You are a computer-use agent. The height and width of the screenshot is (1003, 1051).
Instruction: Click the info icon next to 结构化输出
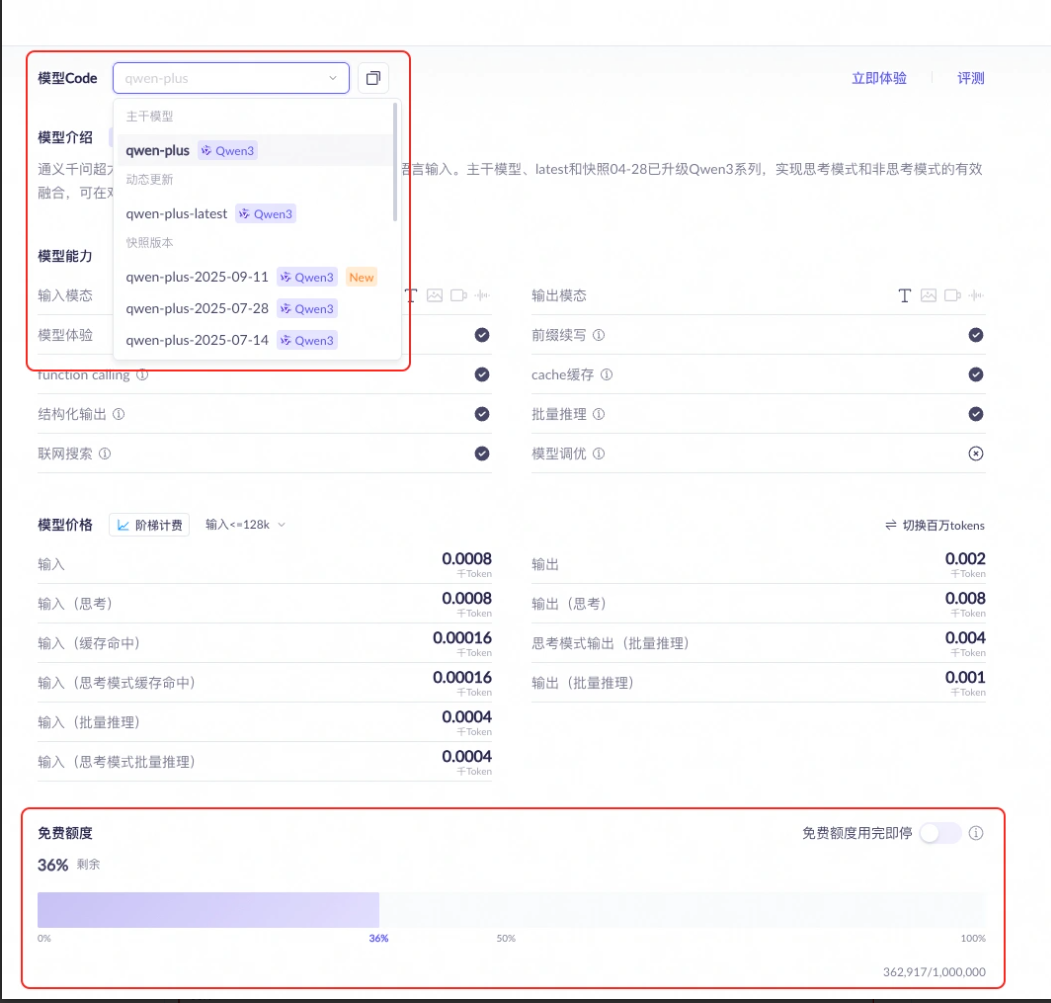(x=119, y=414)
